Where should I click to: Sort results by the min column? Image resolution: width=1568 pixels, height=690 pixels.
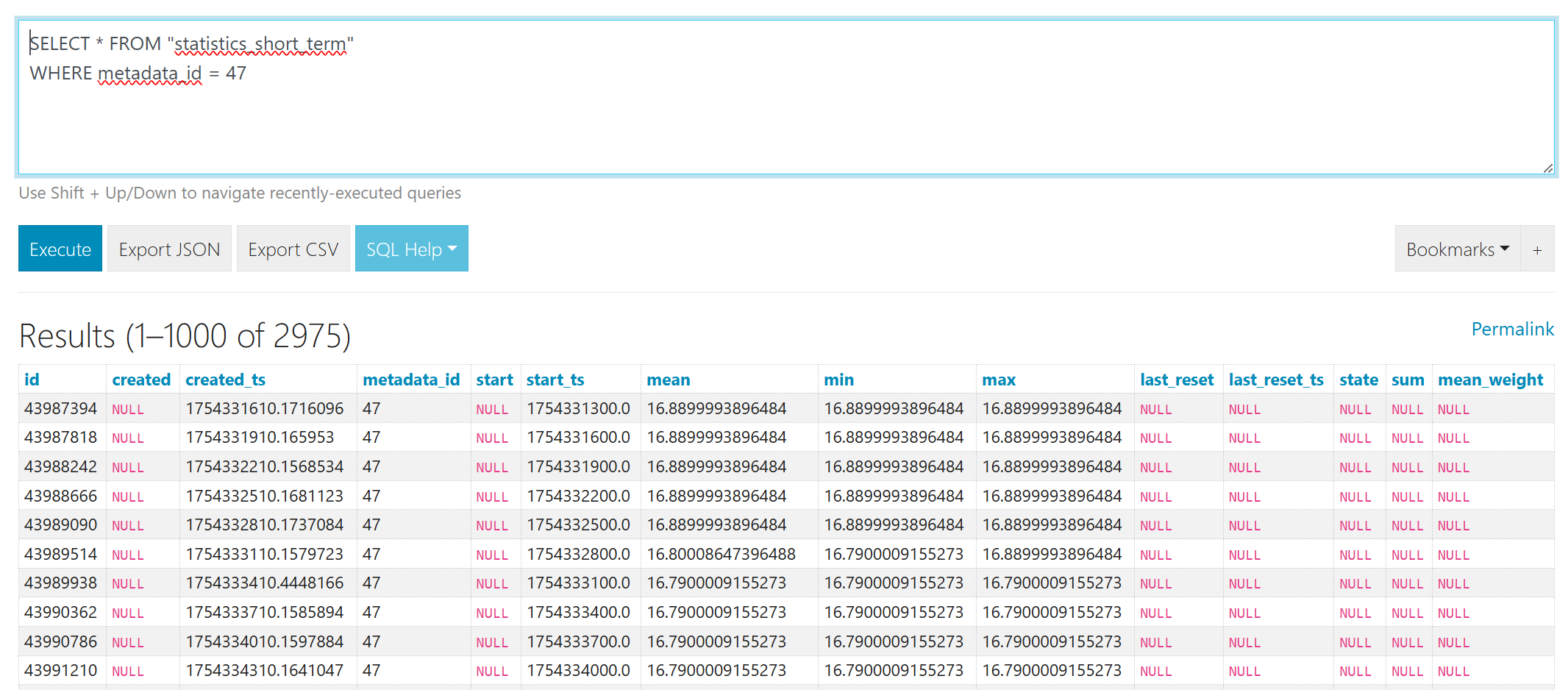pos(838,380)
